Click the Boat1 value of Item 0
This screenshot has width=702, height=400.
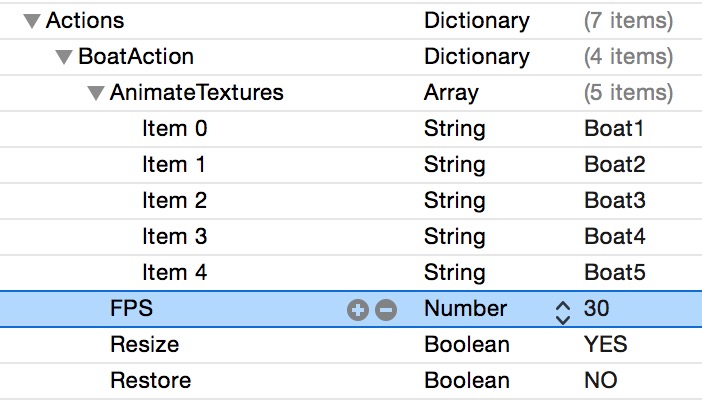click(614, 129)
